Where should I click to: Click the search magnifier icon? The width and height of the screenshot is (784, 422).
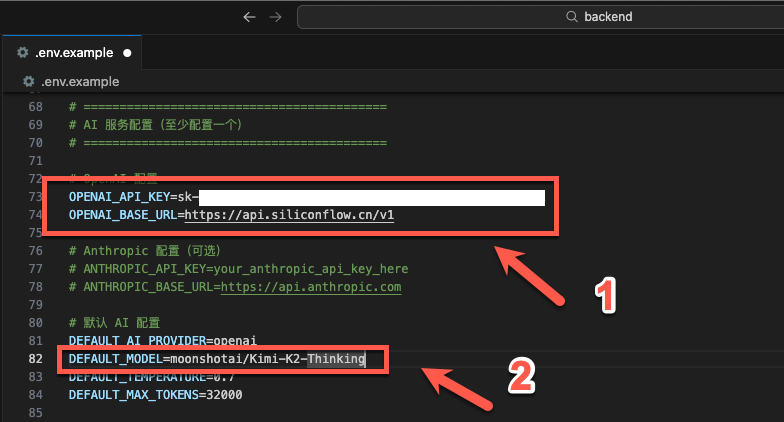pos(572,16)
